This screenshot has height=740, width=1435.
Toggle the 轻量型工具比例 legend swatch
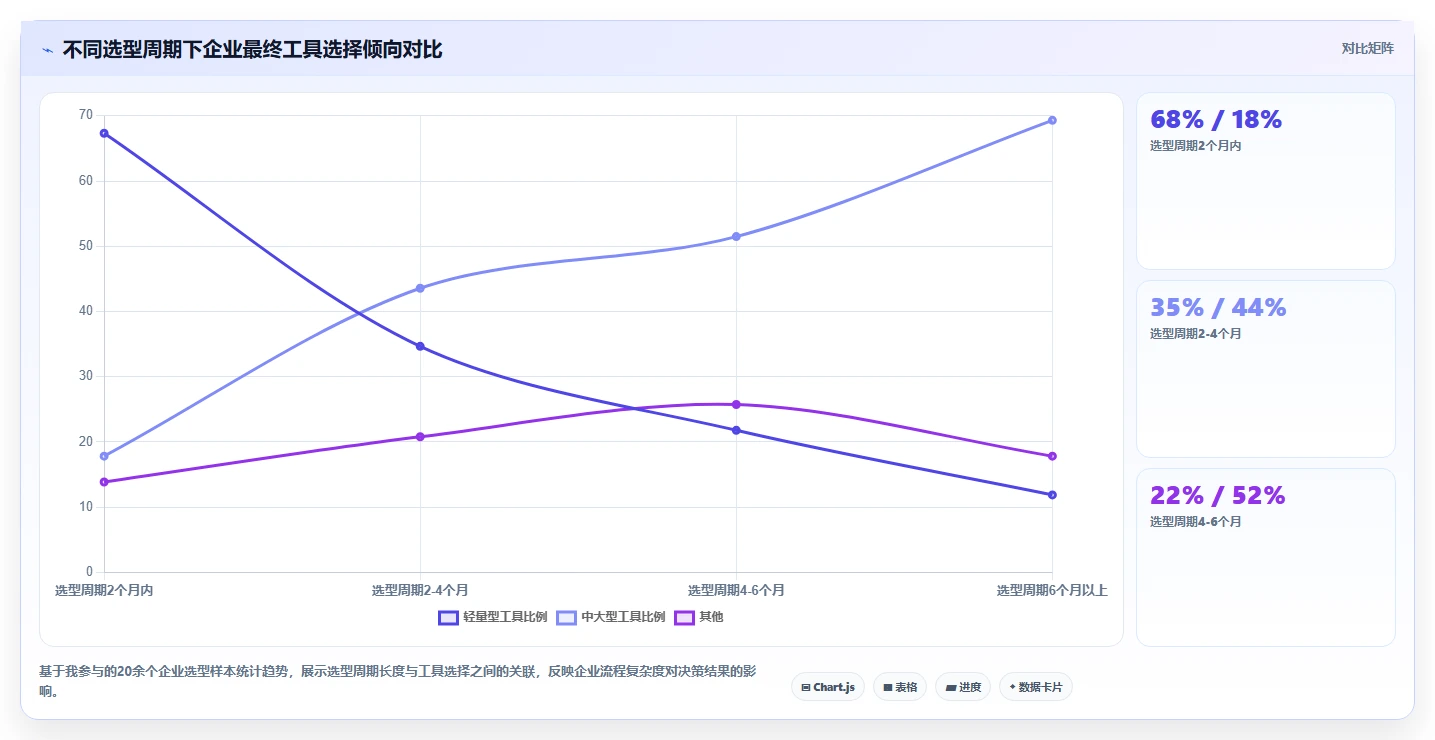[449, 617]
